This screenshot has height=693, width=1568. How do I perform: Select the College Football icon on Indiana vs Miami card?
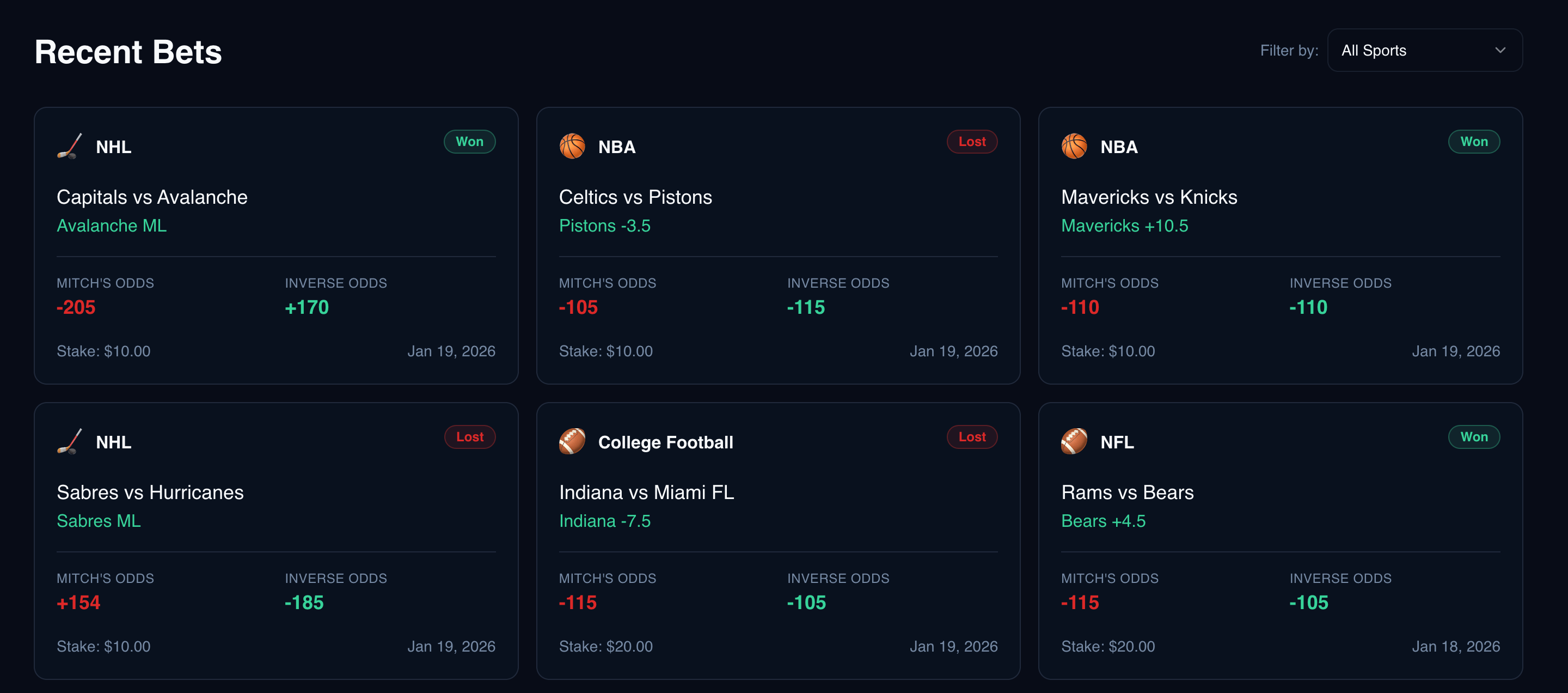(572, 441)
